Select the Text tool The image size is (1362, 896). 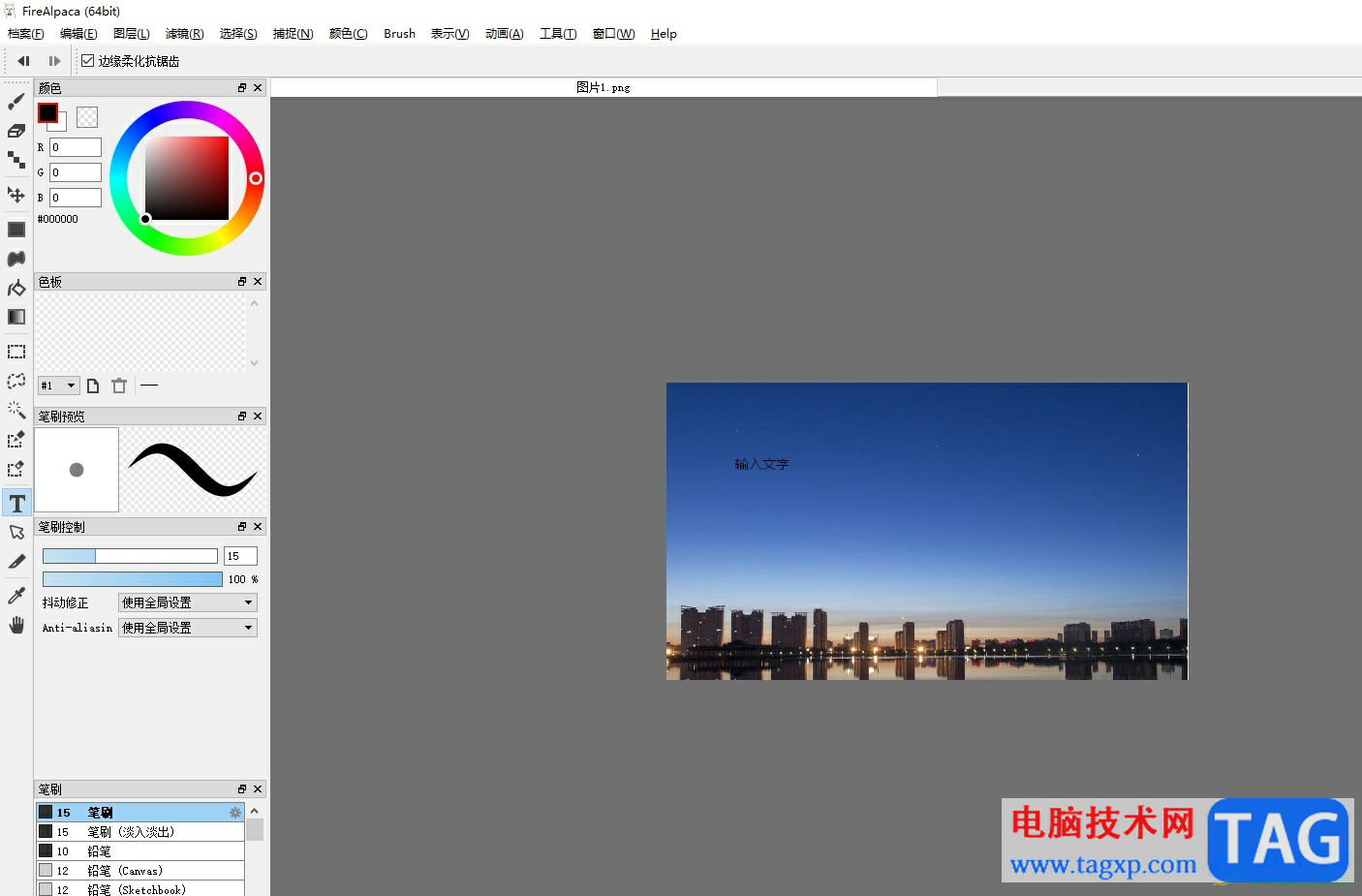click(x=16, y=503)
